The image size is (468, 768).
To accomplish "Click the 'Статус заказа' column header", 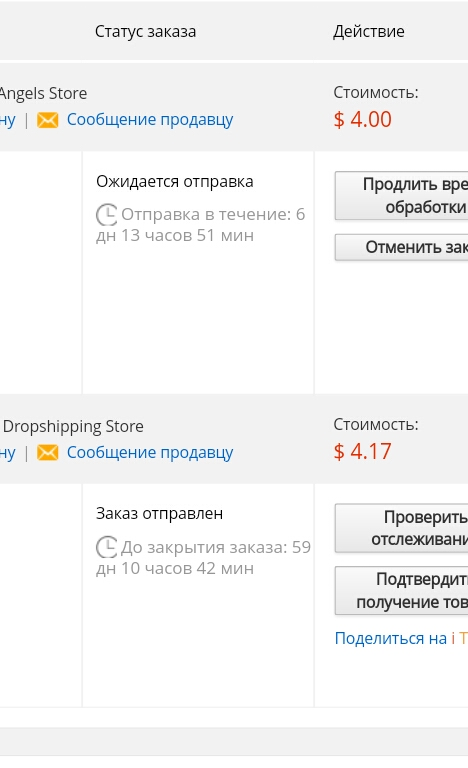I will pyautogui.click(x=146, y=31).
